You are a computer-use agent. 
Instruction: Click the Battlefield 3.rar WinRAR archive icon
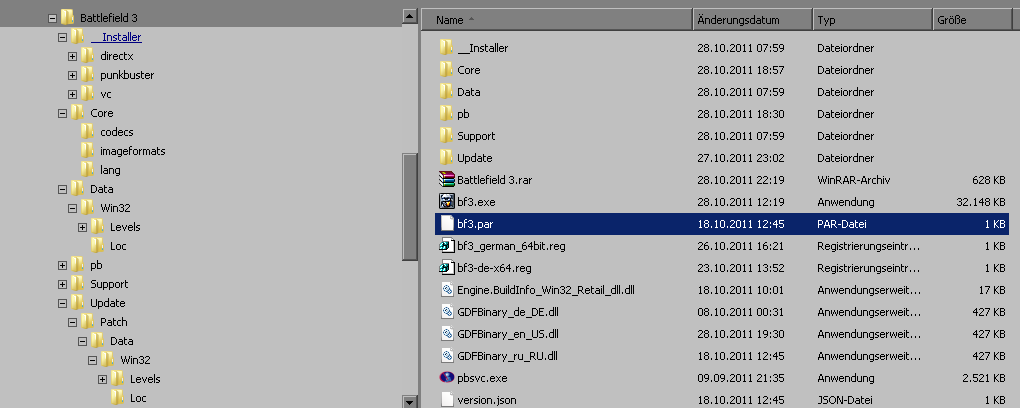446,179
